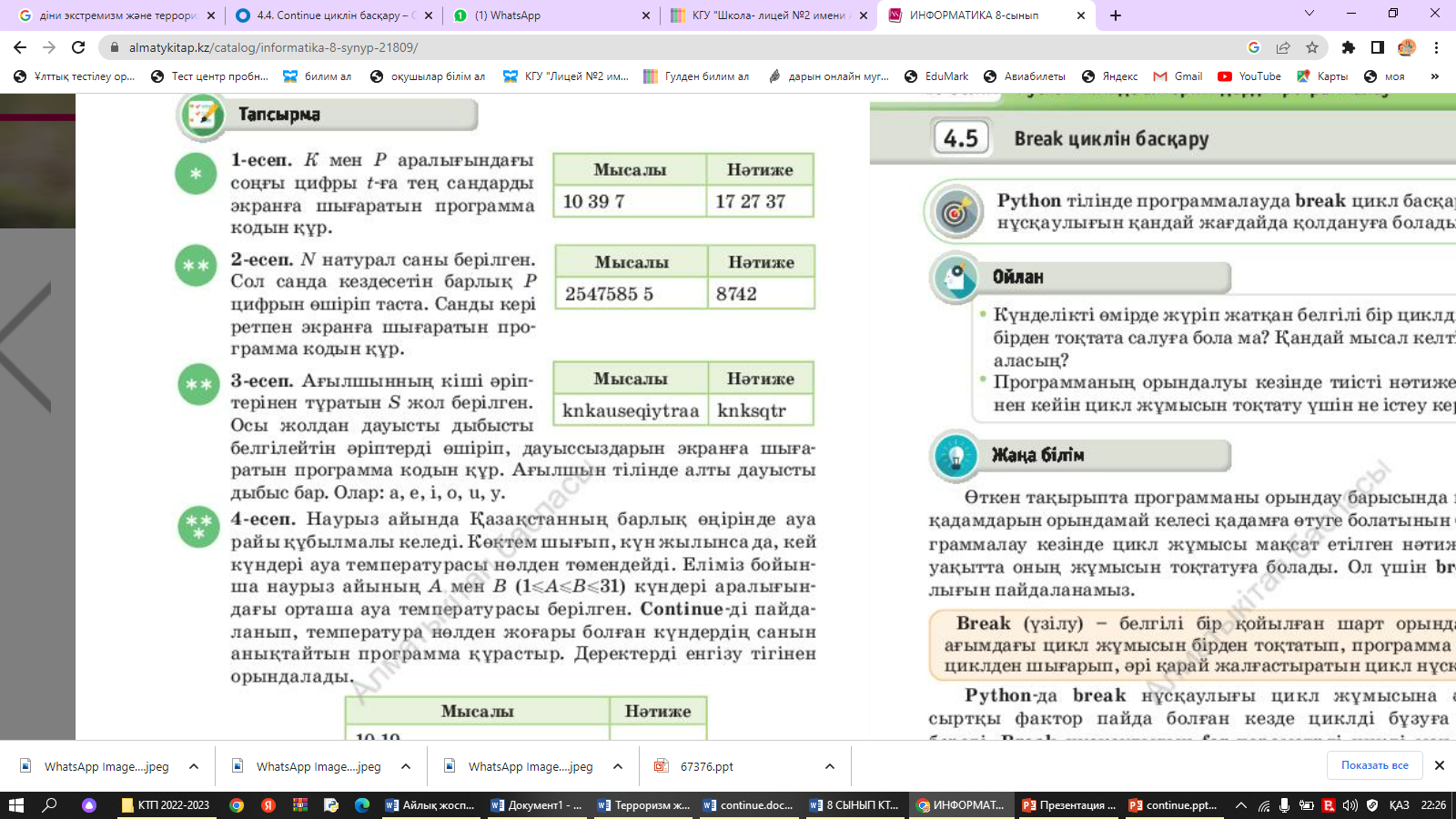Expand options for third WhatsApp Image download

(618, 766)
